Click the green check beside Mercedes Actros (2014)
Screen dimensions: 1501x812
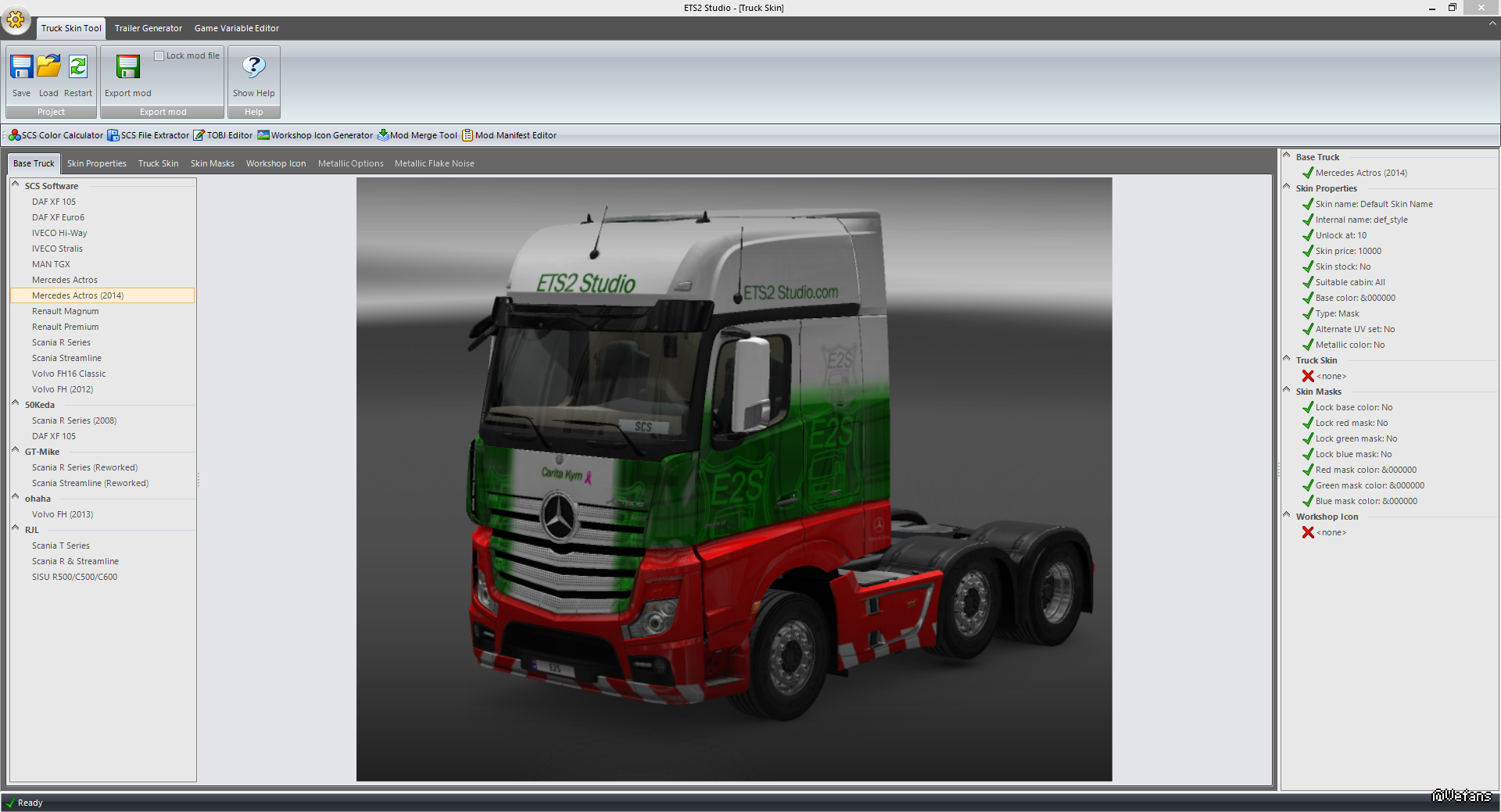(x=1308, y=173)
